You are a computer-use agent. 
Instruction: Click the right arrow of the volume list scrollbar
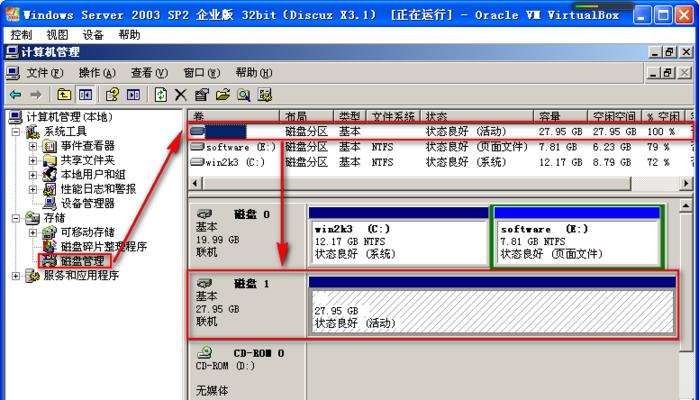[x=686, y=183]
